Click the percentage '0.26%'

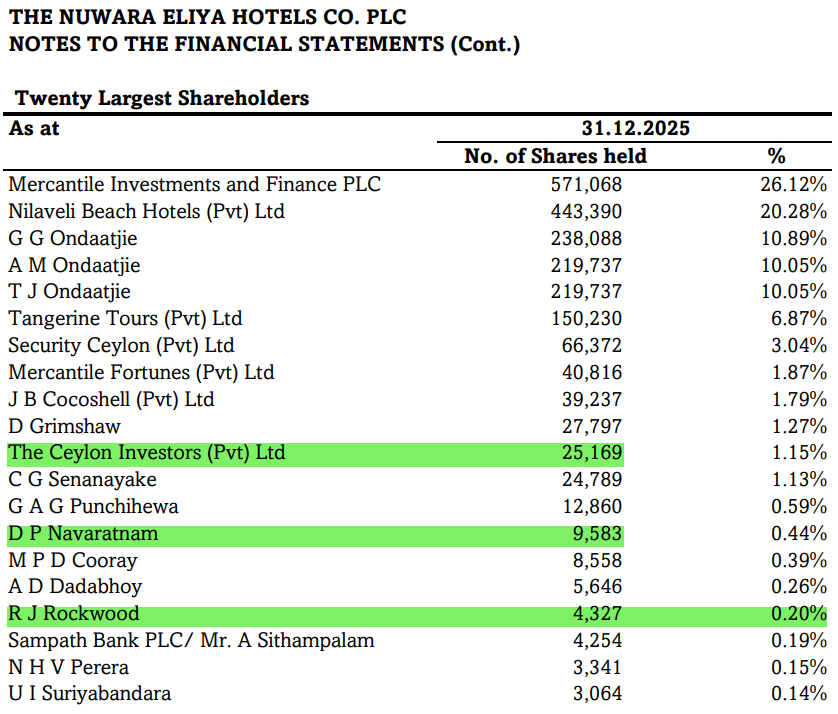tap(799, 587)
